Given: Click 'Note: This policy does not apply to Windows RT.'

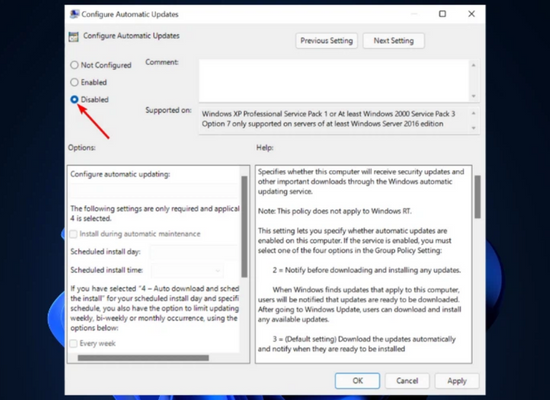Looking at the screenshot, I should [335, 211].
